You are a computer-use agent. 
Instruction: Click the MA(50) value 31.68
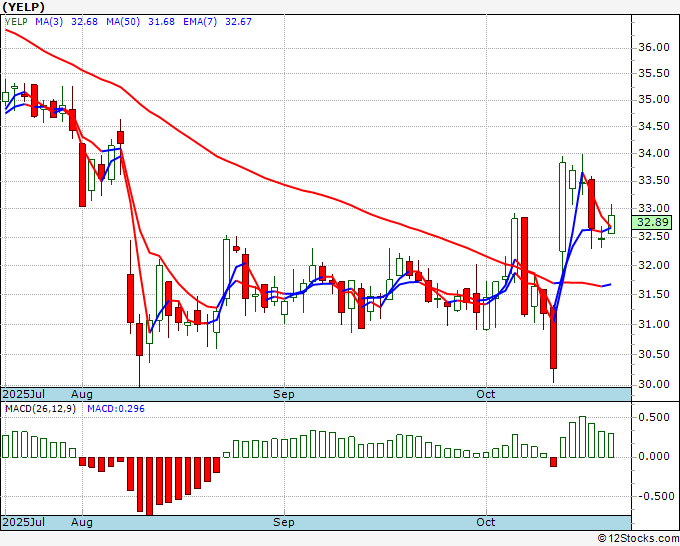(161, 22)
